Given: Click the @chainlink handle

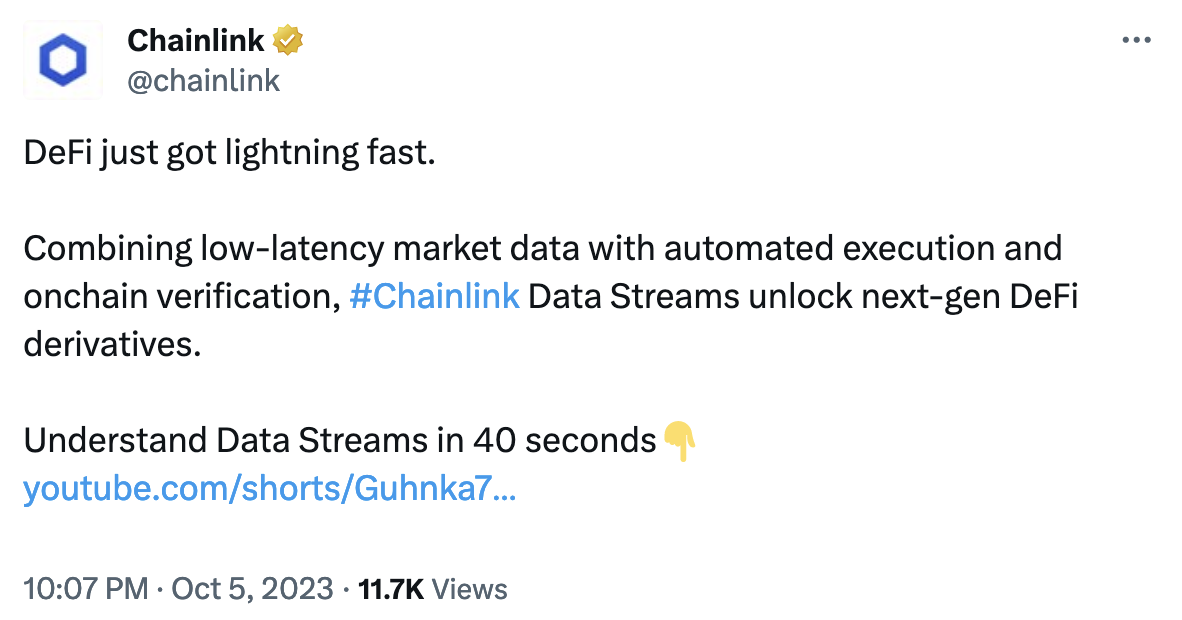Looking at the screenshot, I should click(x=203, y=81).
